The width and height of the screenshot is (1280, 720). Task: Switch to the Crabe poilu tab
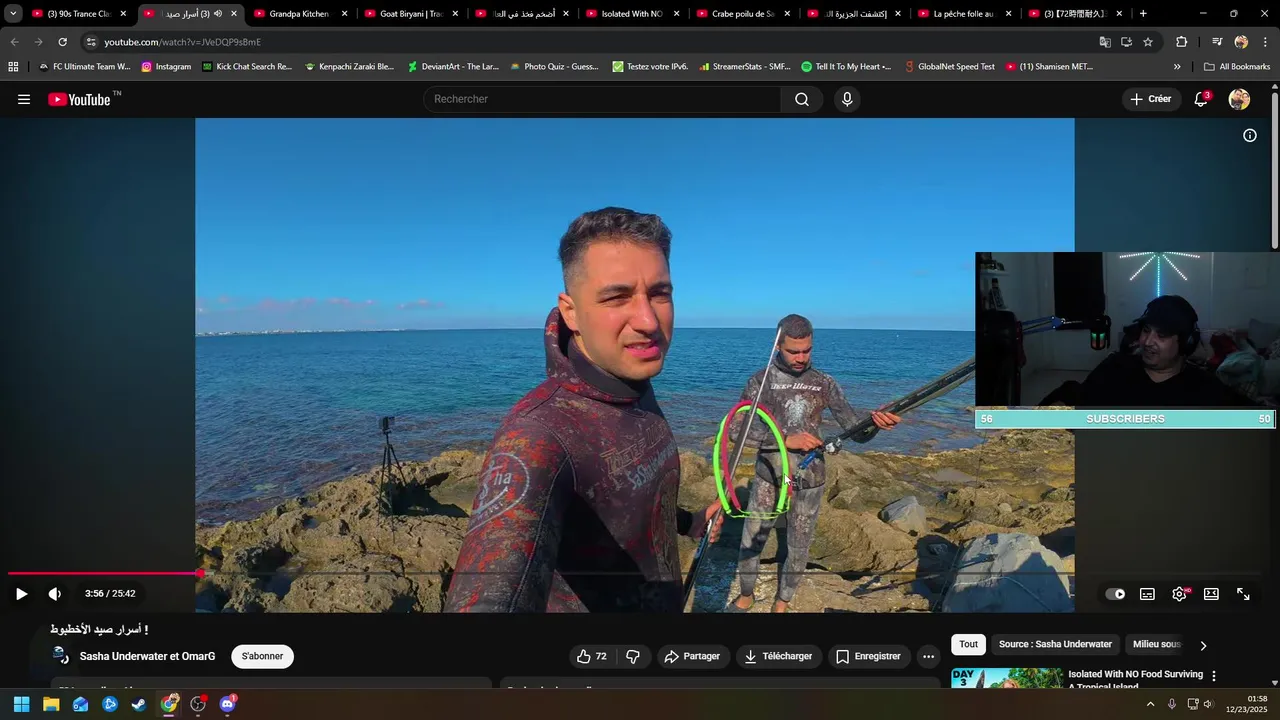coord(743,14)
